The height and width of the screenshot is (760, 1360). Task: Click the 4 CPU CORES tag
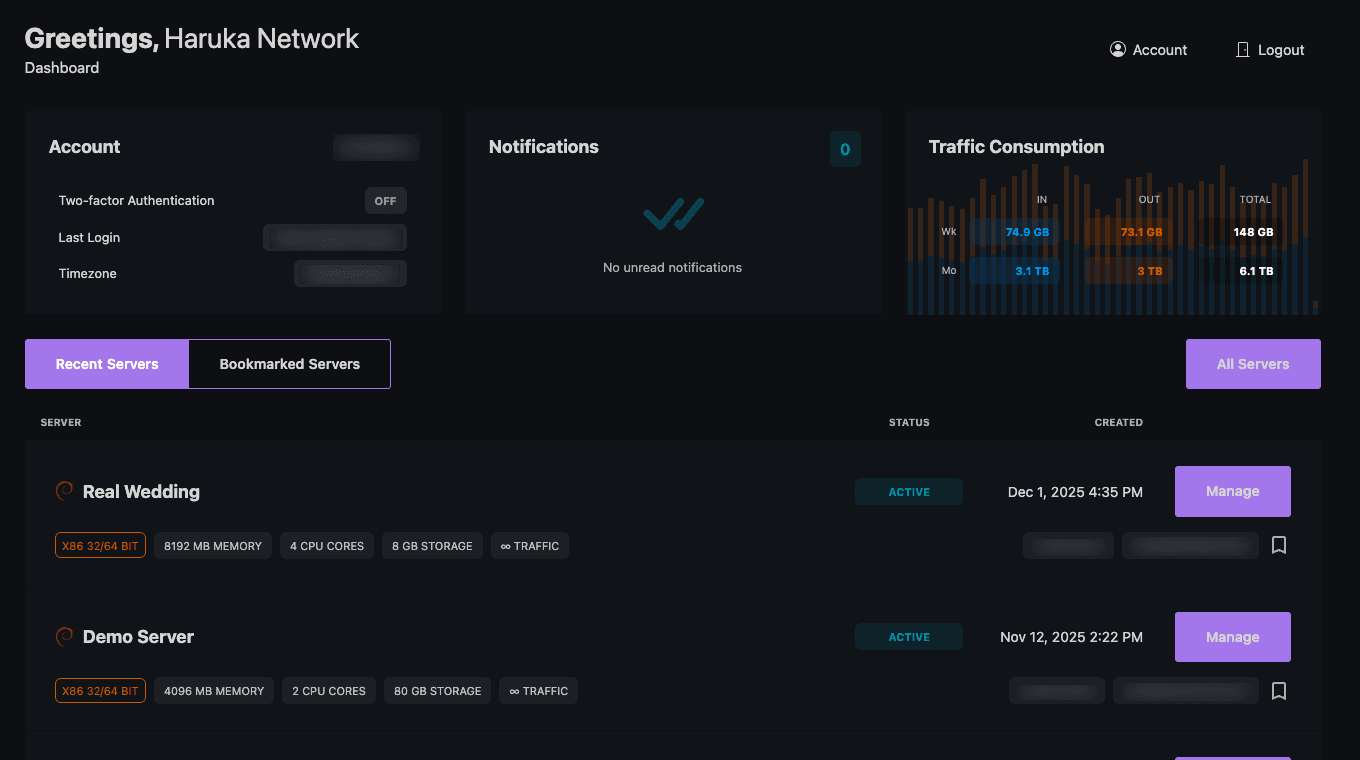pos(327,546)
